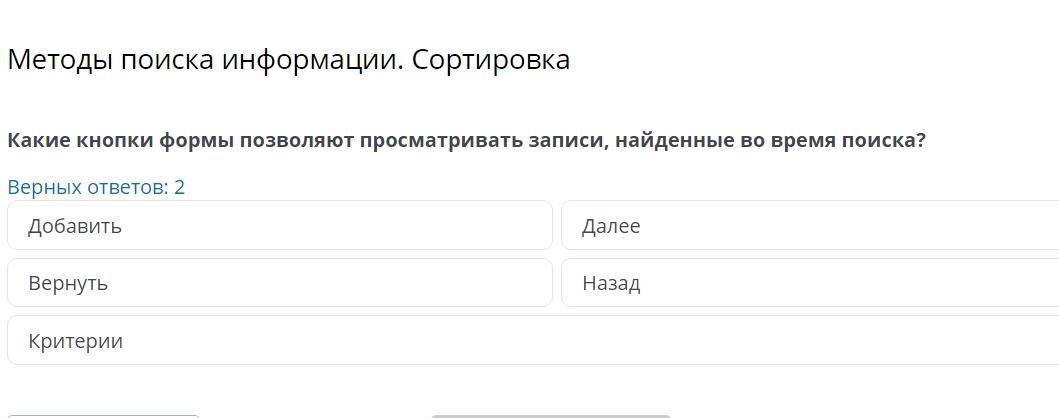Image resolution: width=1059 pixels, height=418 pixels.
Task: Click the question text about form buttons
Action: click(467, 140)
